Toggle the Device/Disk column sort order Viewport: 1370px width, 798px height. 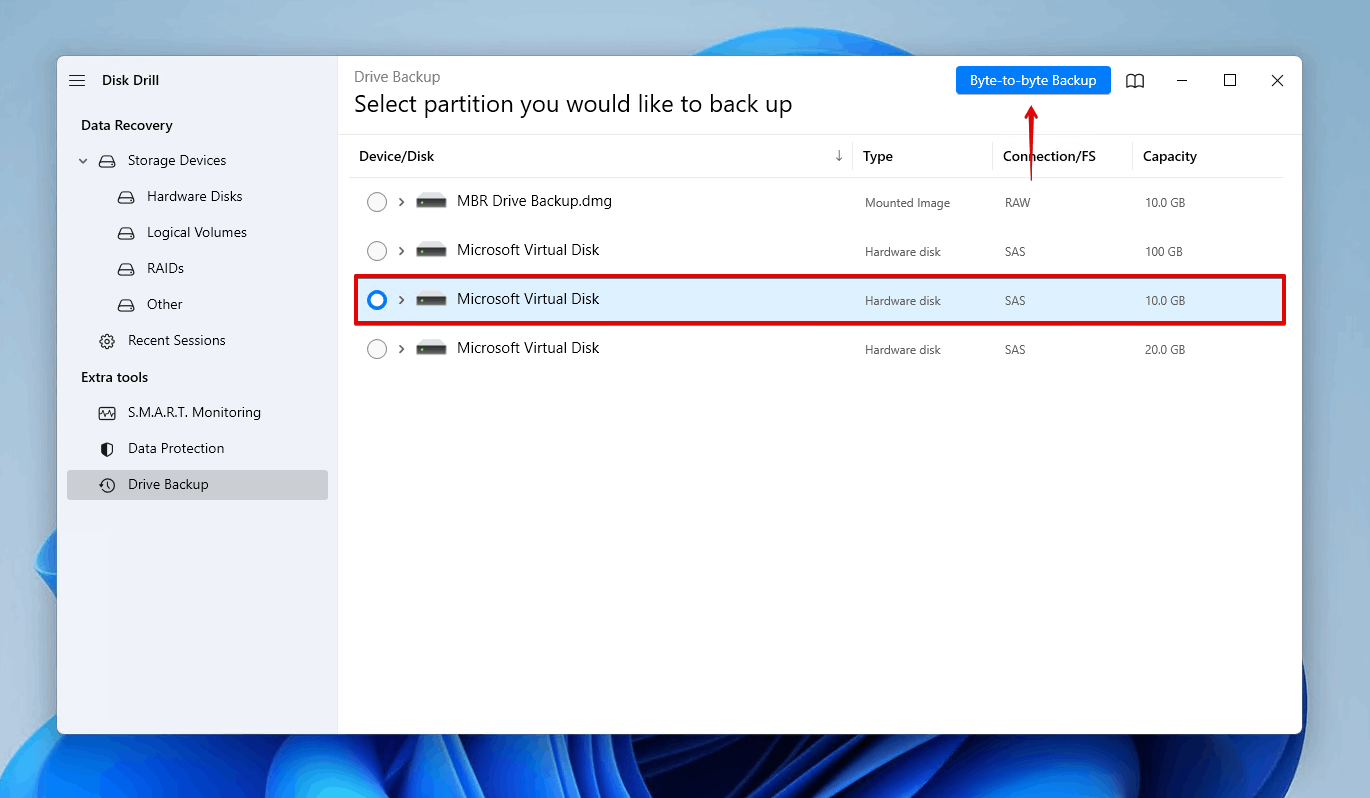click(x=839, y=156)
